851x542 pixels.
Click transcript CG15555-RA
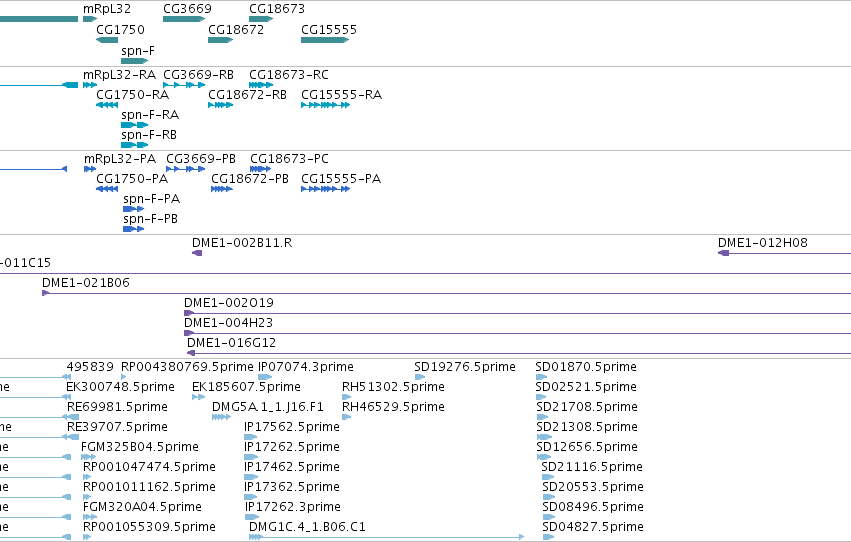click(x=341, y=95)
